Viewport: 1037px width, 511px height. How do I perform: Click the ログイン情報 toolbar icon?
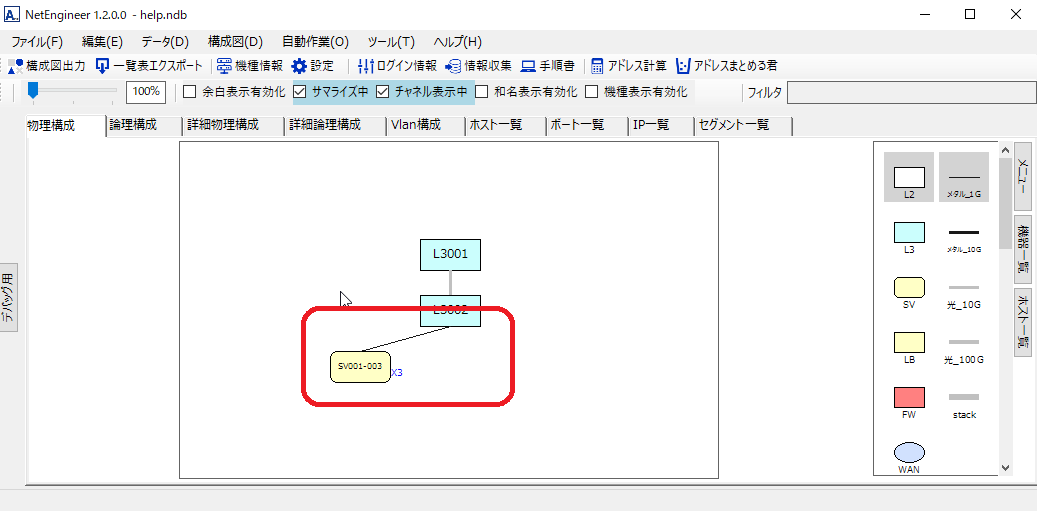point(366,66)
